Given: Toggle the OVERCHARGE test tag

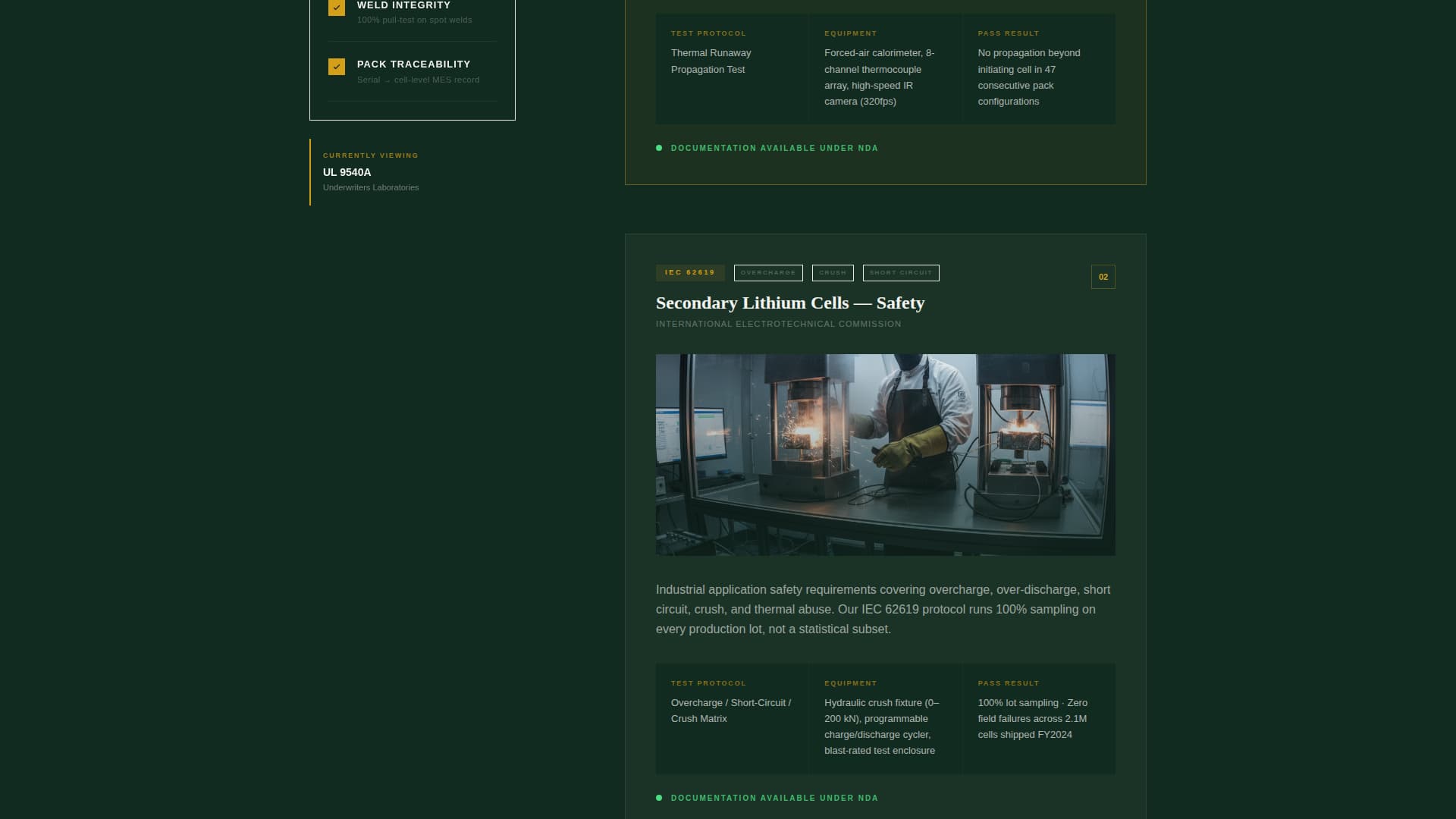Looking at the screenshot, I should (x=768, y=272).
